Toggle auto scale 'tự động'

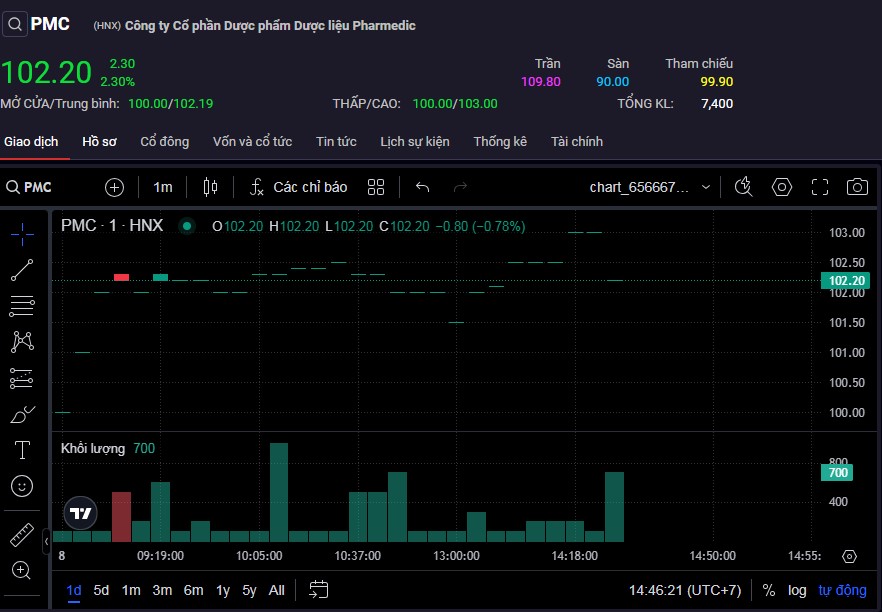pos(842,590)
